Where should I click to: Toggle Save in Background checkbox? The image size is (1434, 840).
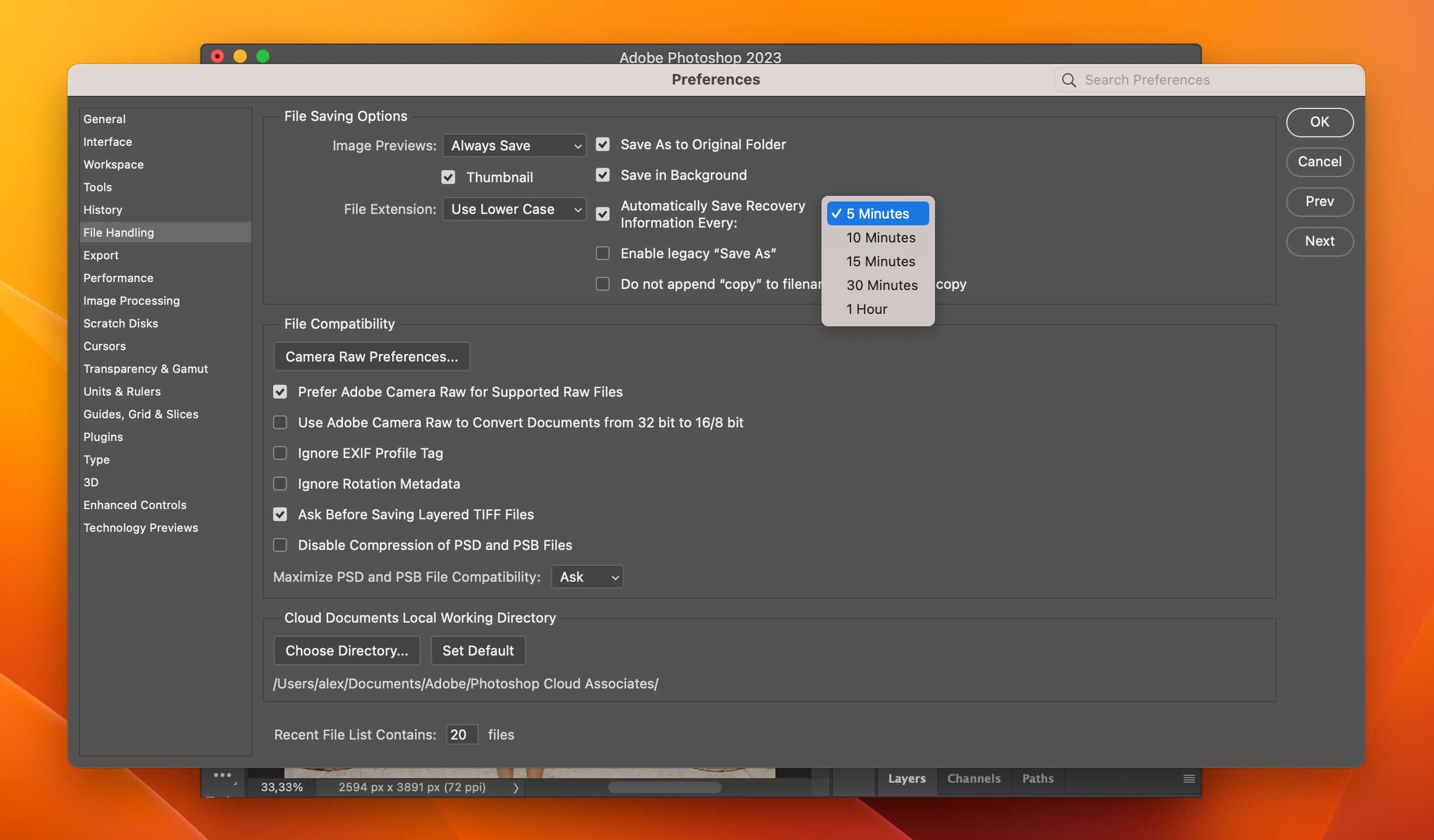(x=602, y=175)
